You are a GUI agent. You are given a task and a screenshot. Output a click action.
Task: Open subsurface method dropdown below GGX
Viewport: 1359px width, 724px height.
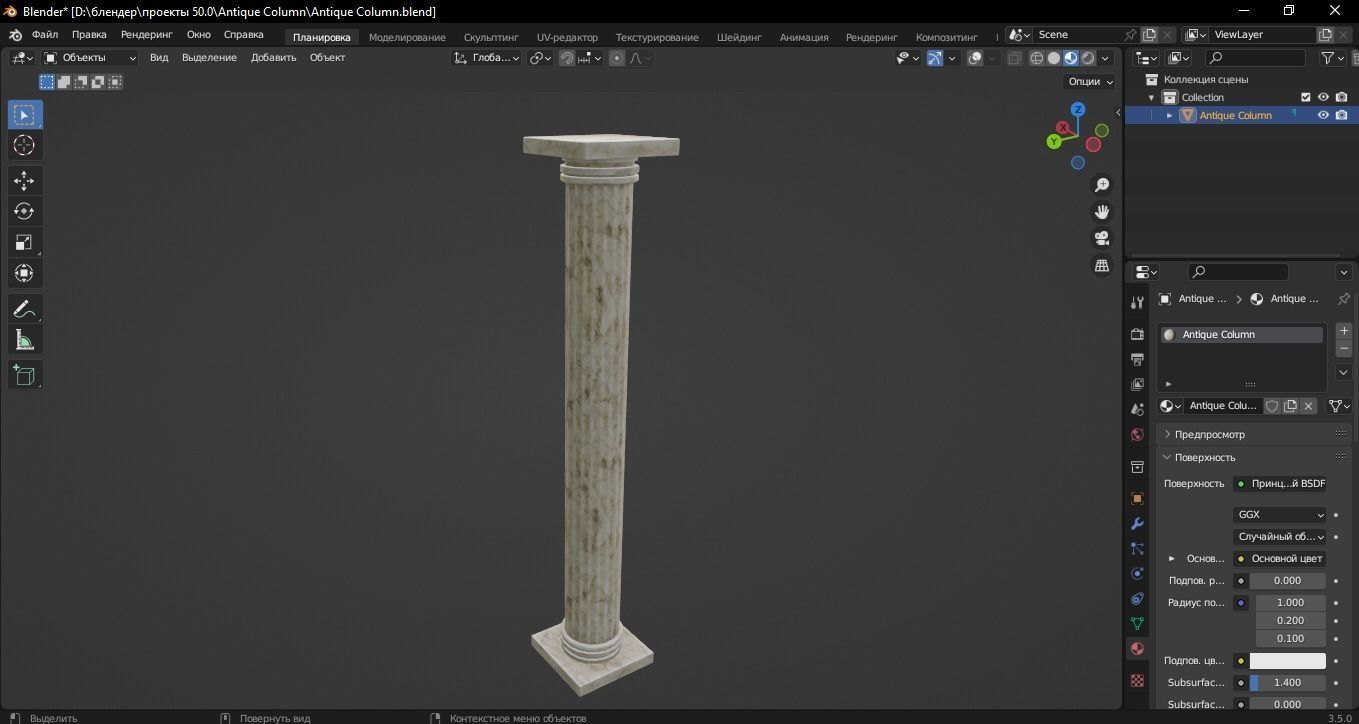pyautogui.click(x=1280, y=537)
